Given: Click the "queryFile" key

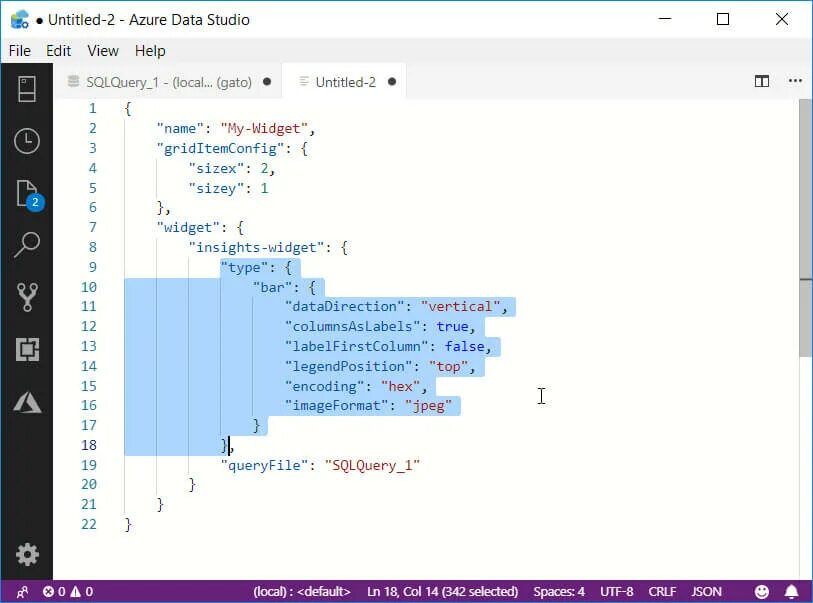Looking at the screenshot, I should tap(264, 466).
